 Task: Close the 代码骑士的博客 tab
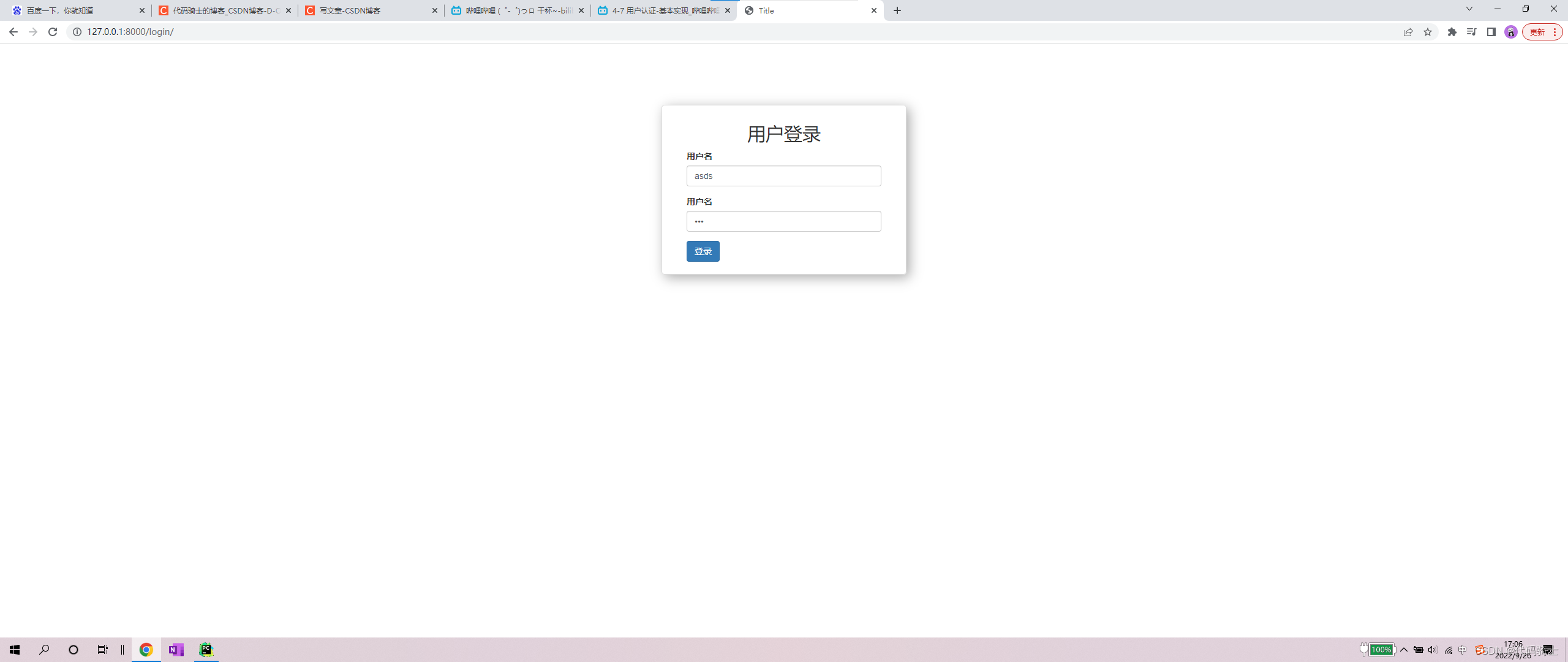288,10
